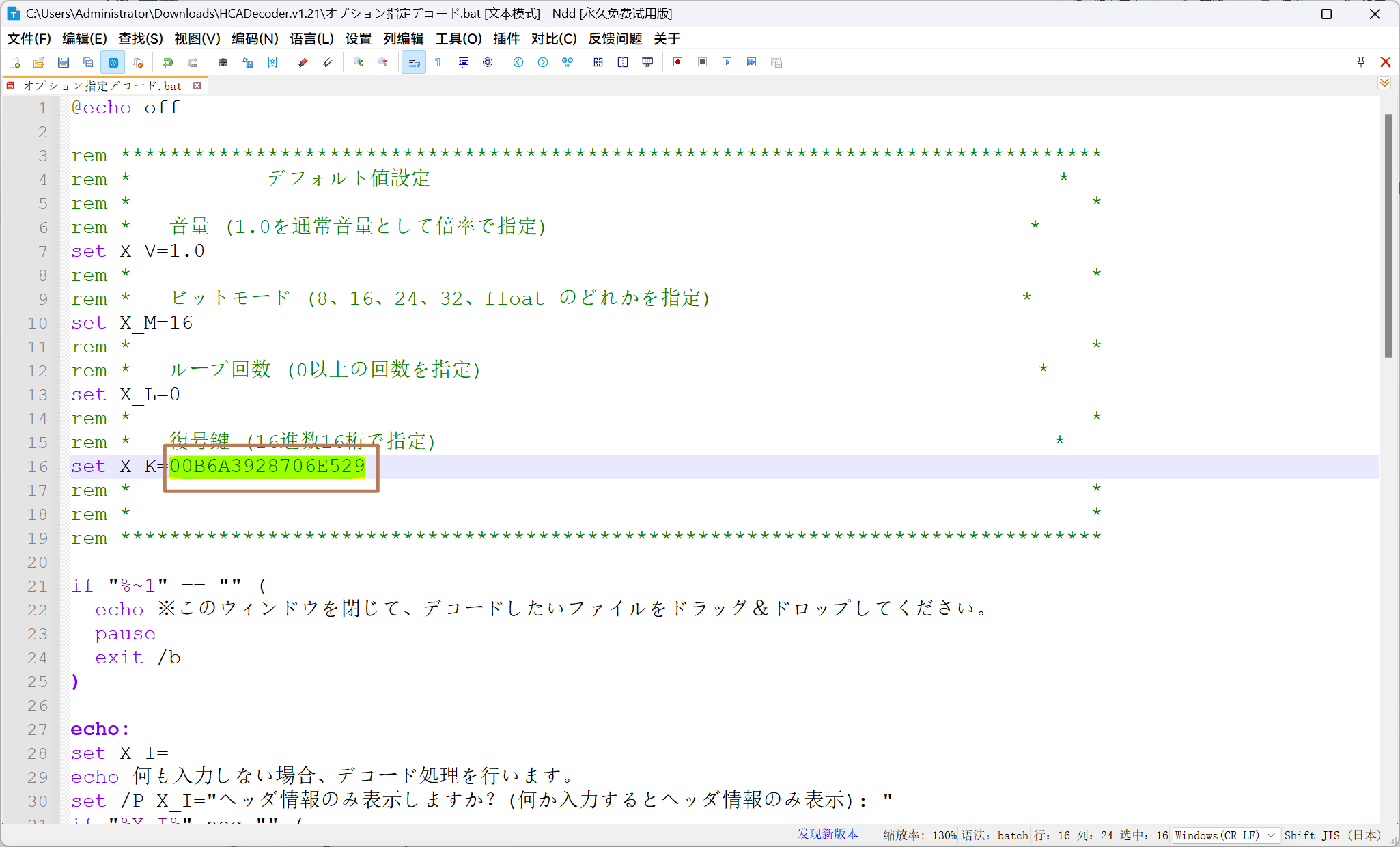Select the オプション指定デコード.bat tab
Viewport: 1400px width, 847px height.
coord(102,86)
